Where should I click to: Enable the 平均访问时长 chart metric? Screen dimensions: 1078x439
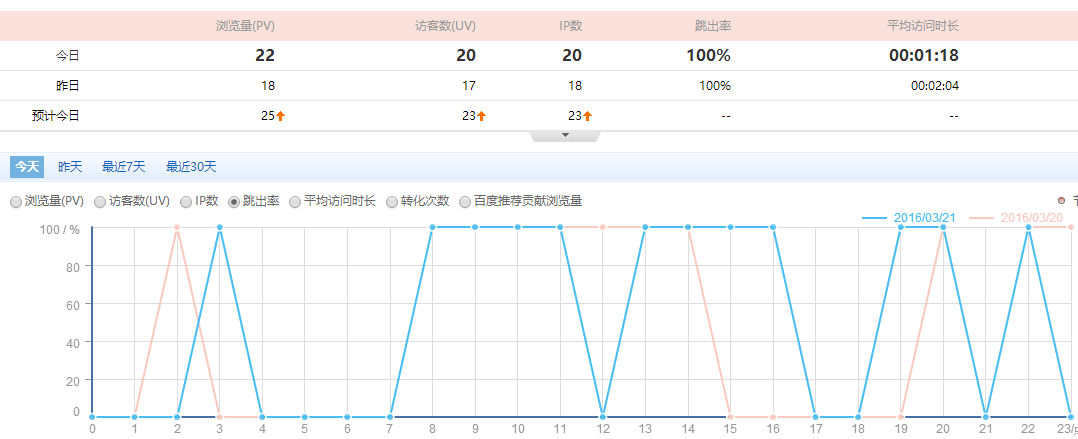pyautogui.click(x=295, y=201)
